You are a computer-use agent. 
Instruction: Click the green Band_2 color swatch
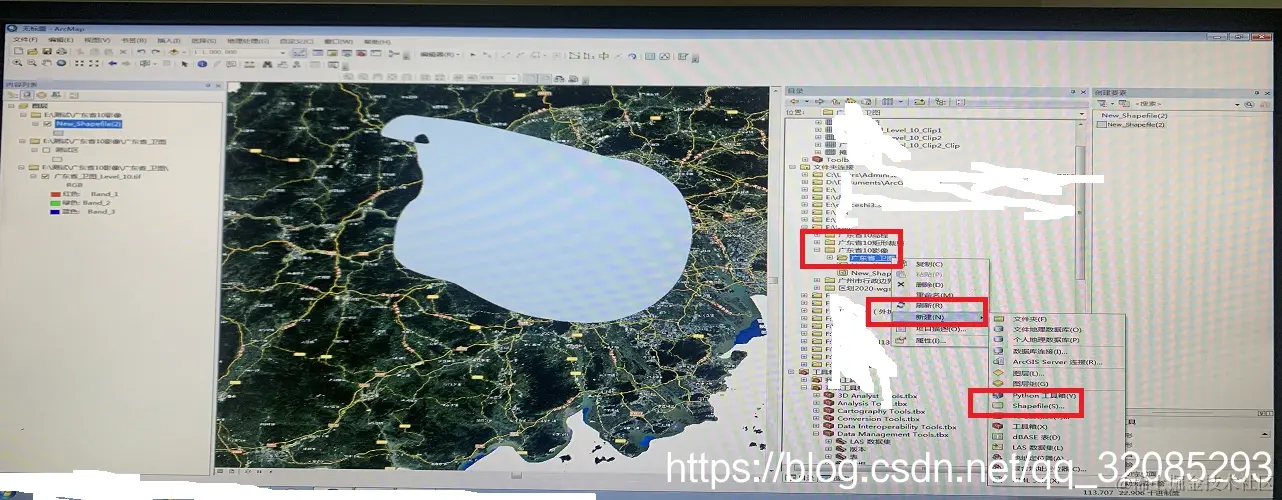click(55, 203)
